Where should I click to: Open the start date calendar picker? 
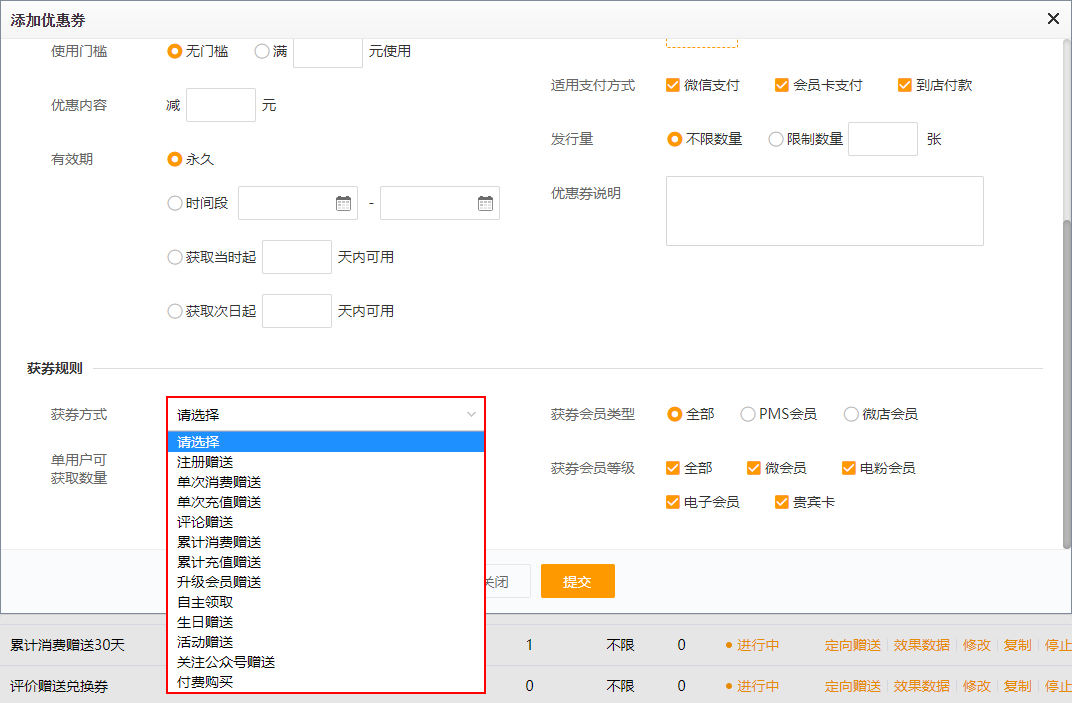pos(344,203)
